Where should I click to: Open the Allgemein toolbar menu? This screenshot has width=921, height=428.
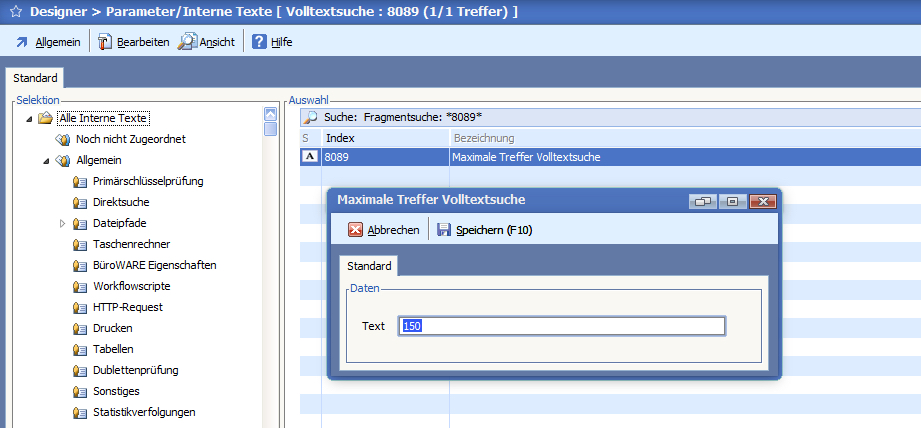pos(48,42)
